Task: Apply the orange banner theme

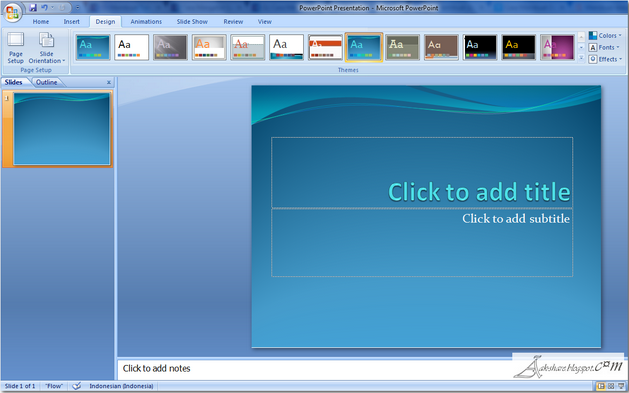Action: (x=325, y=47)
